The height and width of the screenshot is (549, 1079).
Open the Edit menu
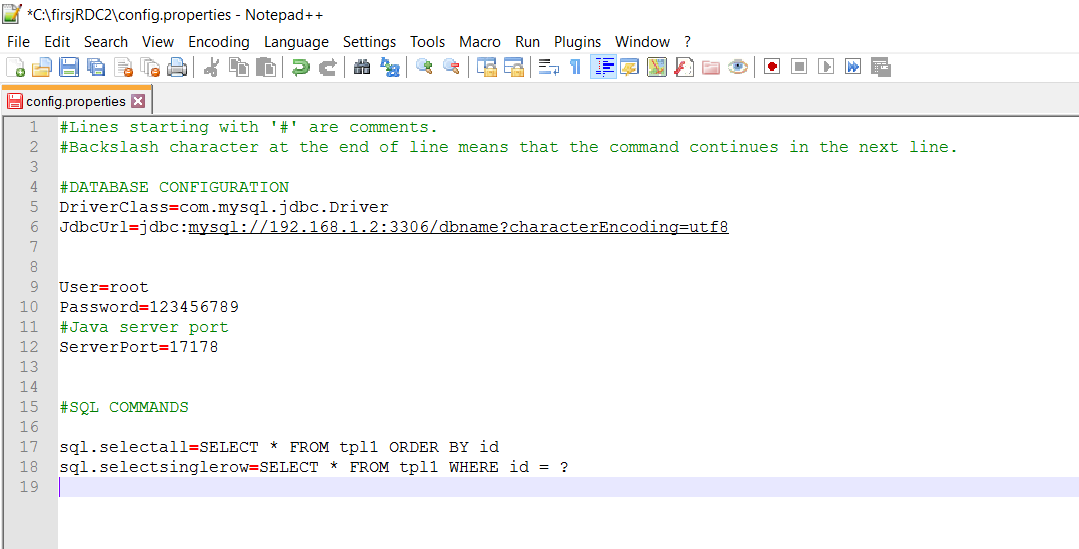tap(57, 42)
